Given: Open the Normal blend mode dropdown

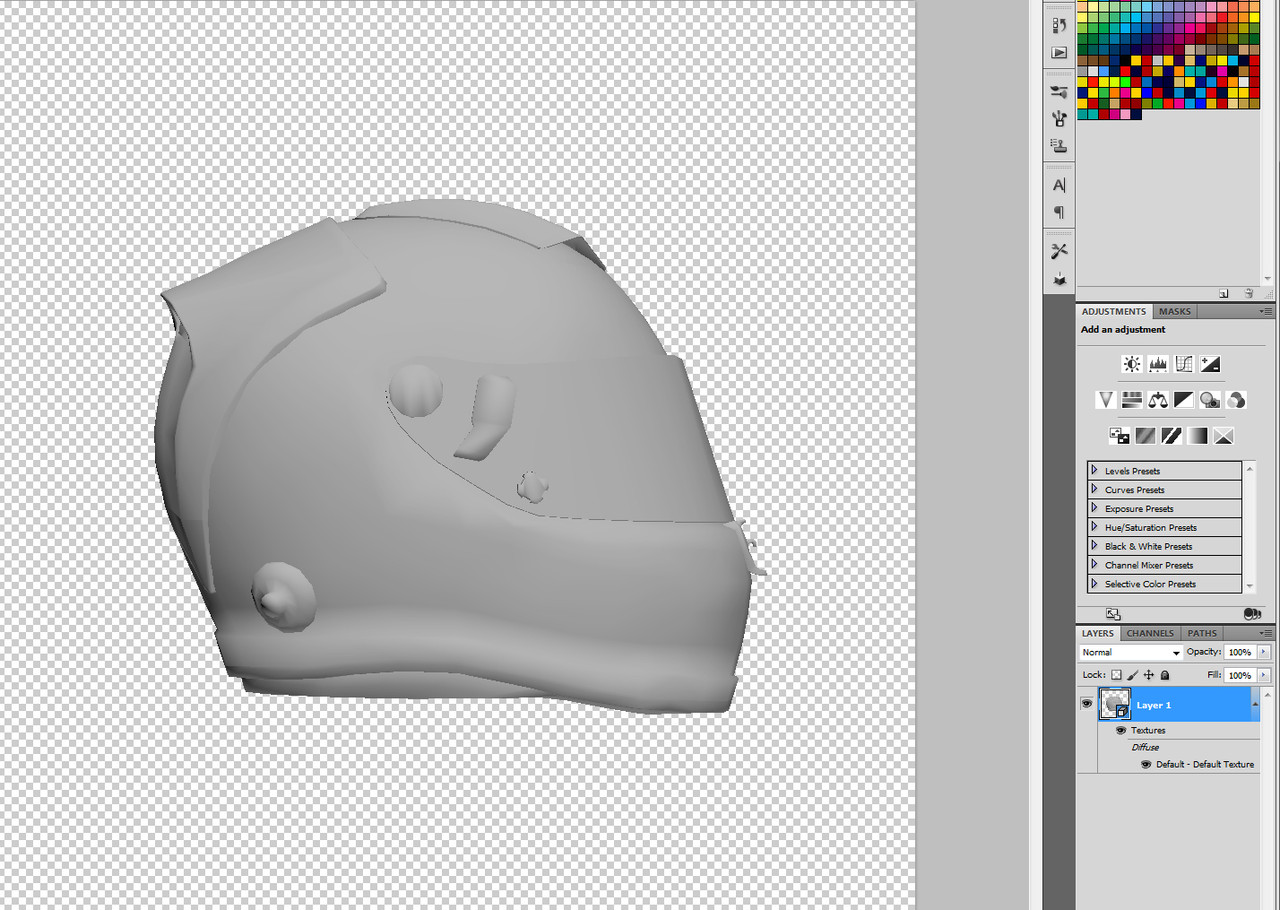Looking at the screenshot, I should pyautogui.click(x=1131, y=652).
